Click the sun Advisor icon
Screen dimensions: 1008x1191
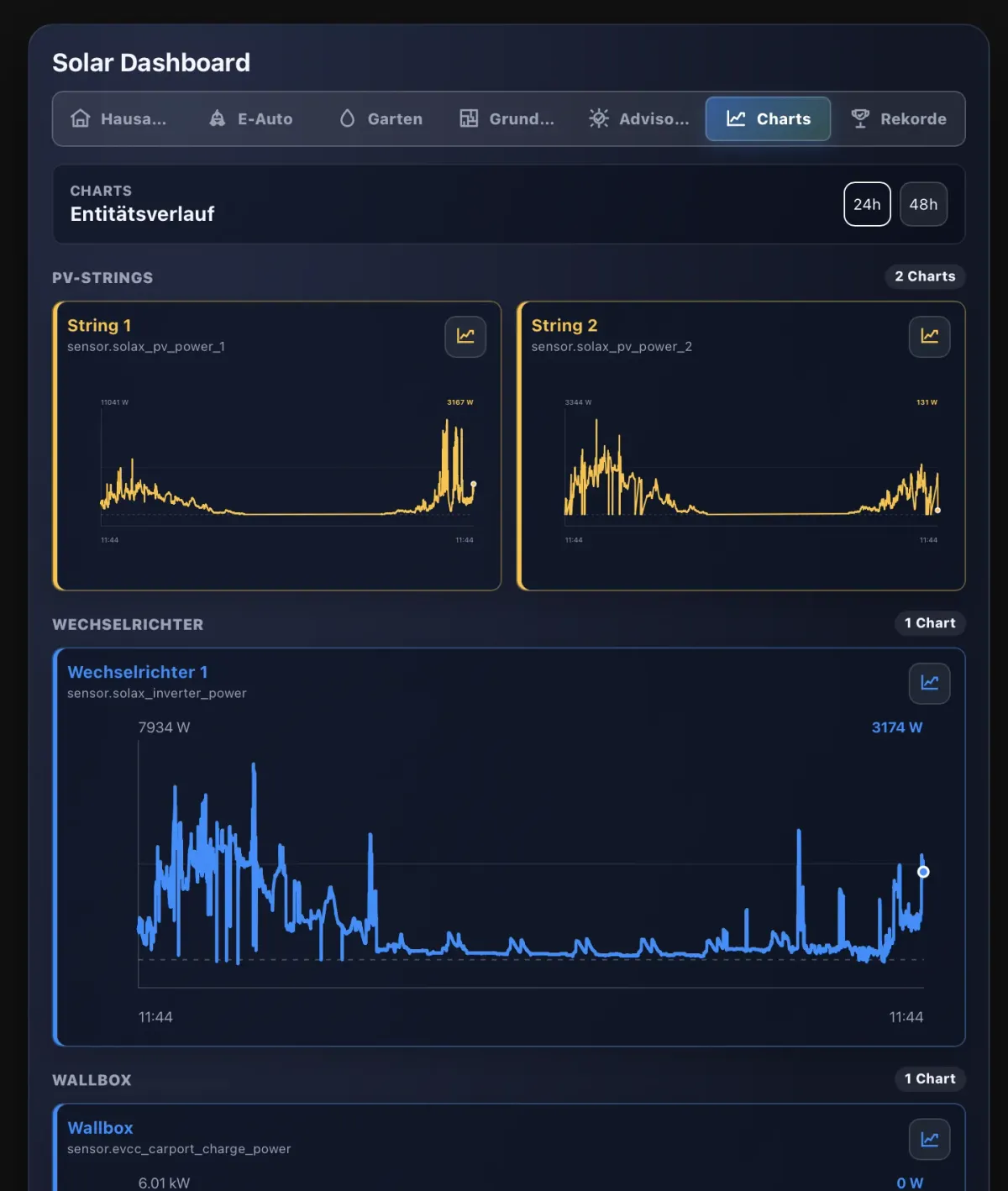pyautogui.click(x=599, y=118)
